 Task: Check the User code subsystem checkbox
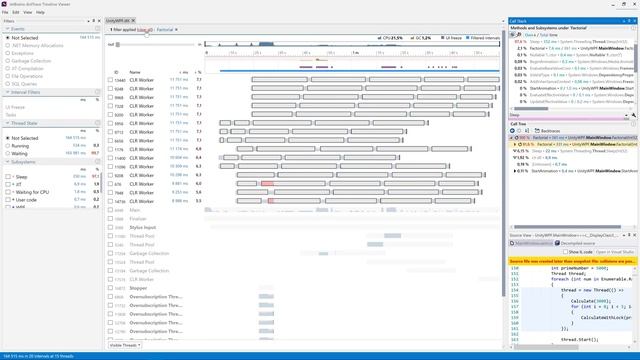click(x=8, y=200)
